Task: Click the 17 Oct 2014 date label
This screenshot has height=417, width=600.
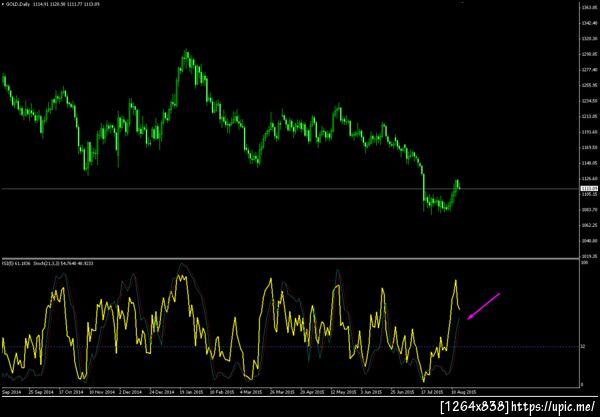Action: [72, 392]
